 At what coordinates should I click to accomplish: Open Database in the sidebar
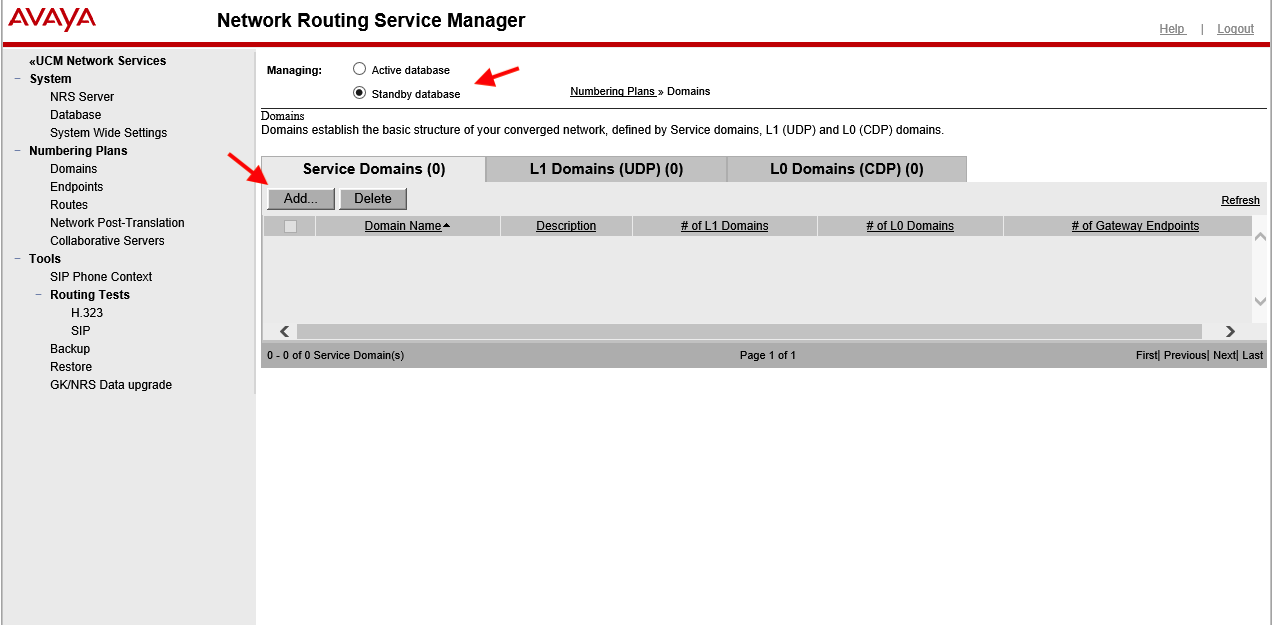[x=76, y=115]
